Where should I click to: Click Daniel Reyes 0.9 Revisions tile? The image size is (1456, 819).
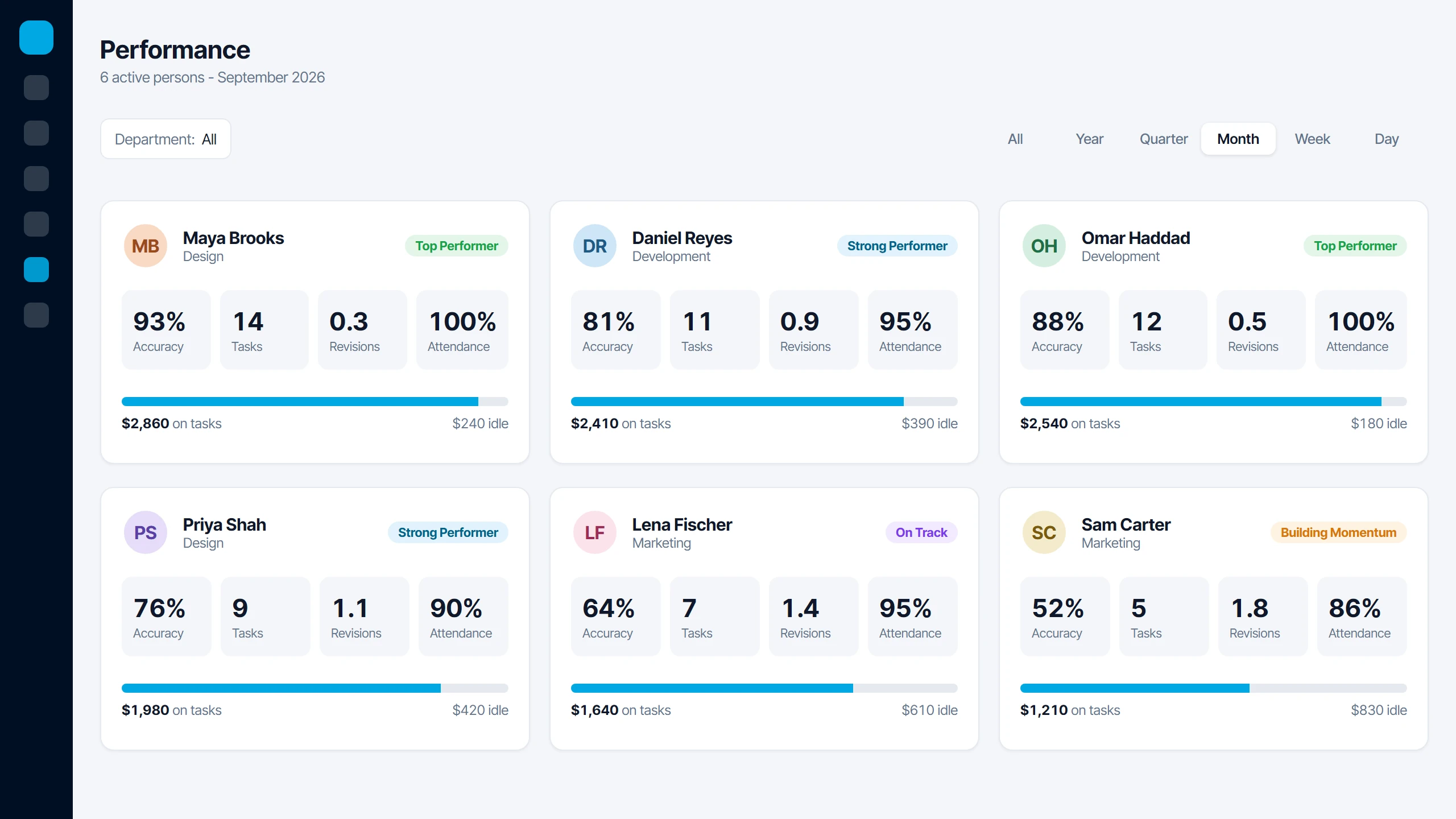(x=814, y=330)
